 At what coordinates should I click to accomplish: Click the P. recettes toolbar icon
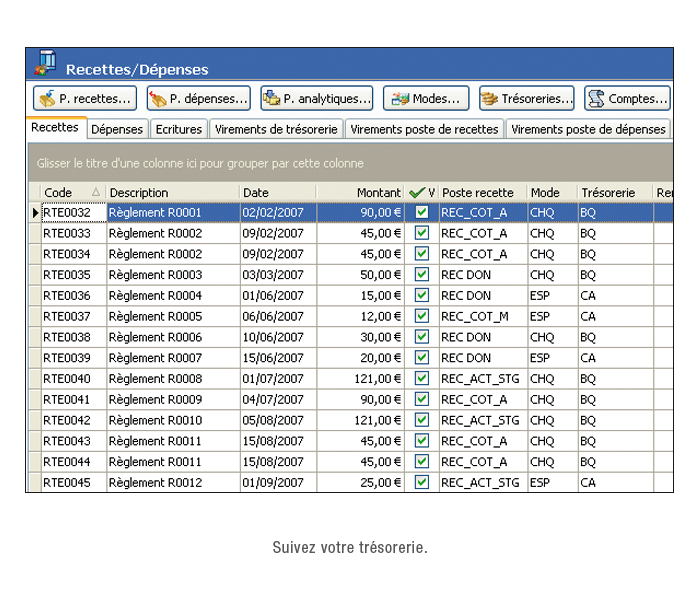pyautogui.click(x=46, y=99)
